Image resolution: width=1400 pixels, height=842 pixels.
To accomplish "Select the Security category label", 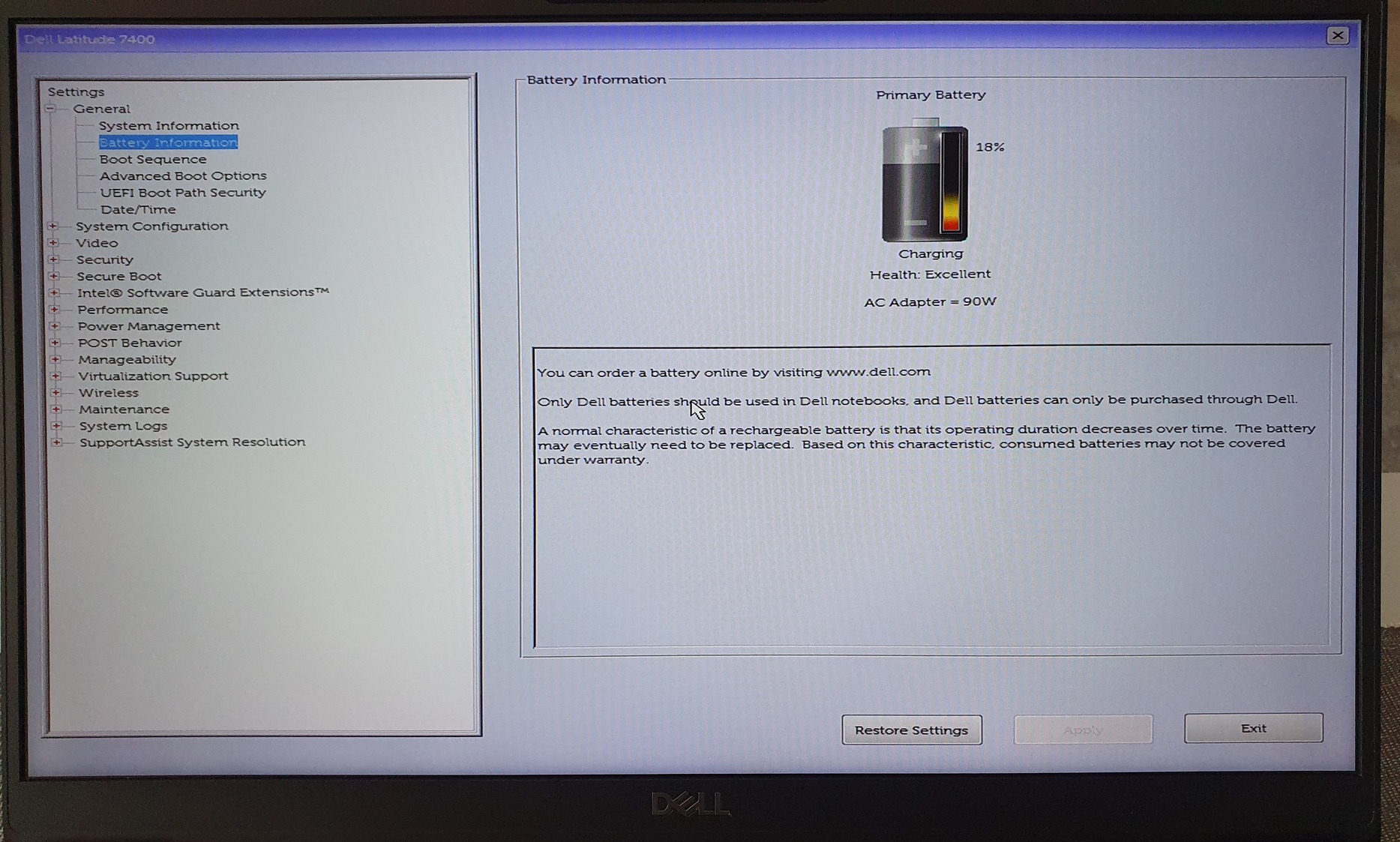I will (105, 259).
